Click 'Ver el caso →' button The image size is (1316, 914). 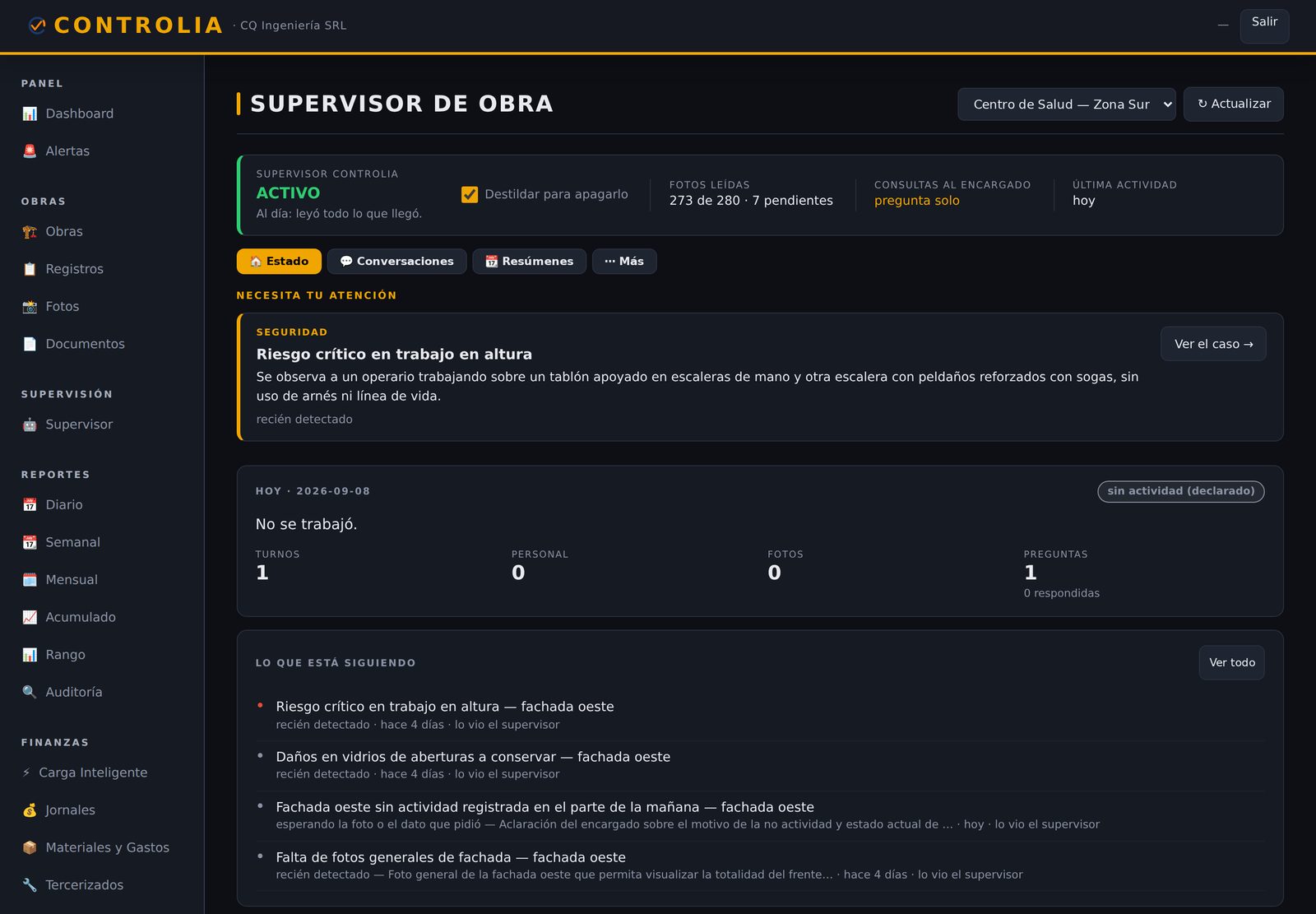pyautogui.click(x=1213, y=344)
